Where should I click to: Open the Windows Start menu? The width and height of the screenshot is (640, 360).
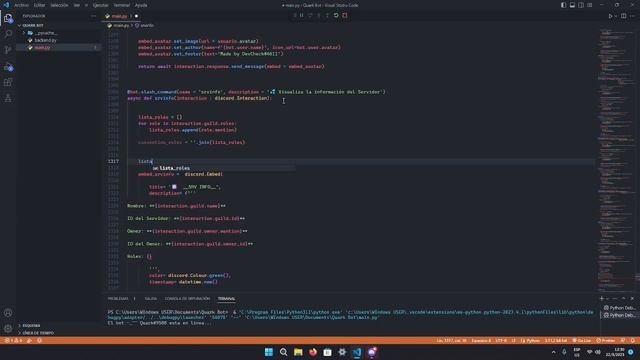point(269,352)
